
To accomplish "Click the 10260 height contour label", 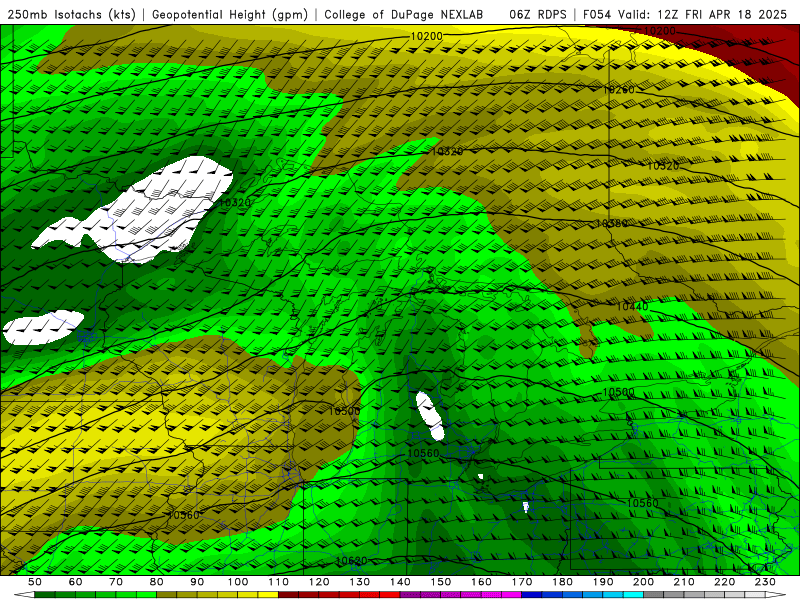I will point(619,90).
